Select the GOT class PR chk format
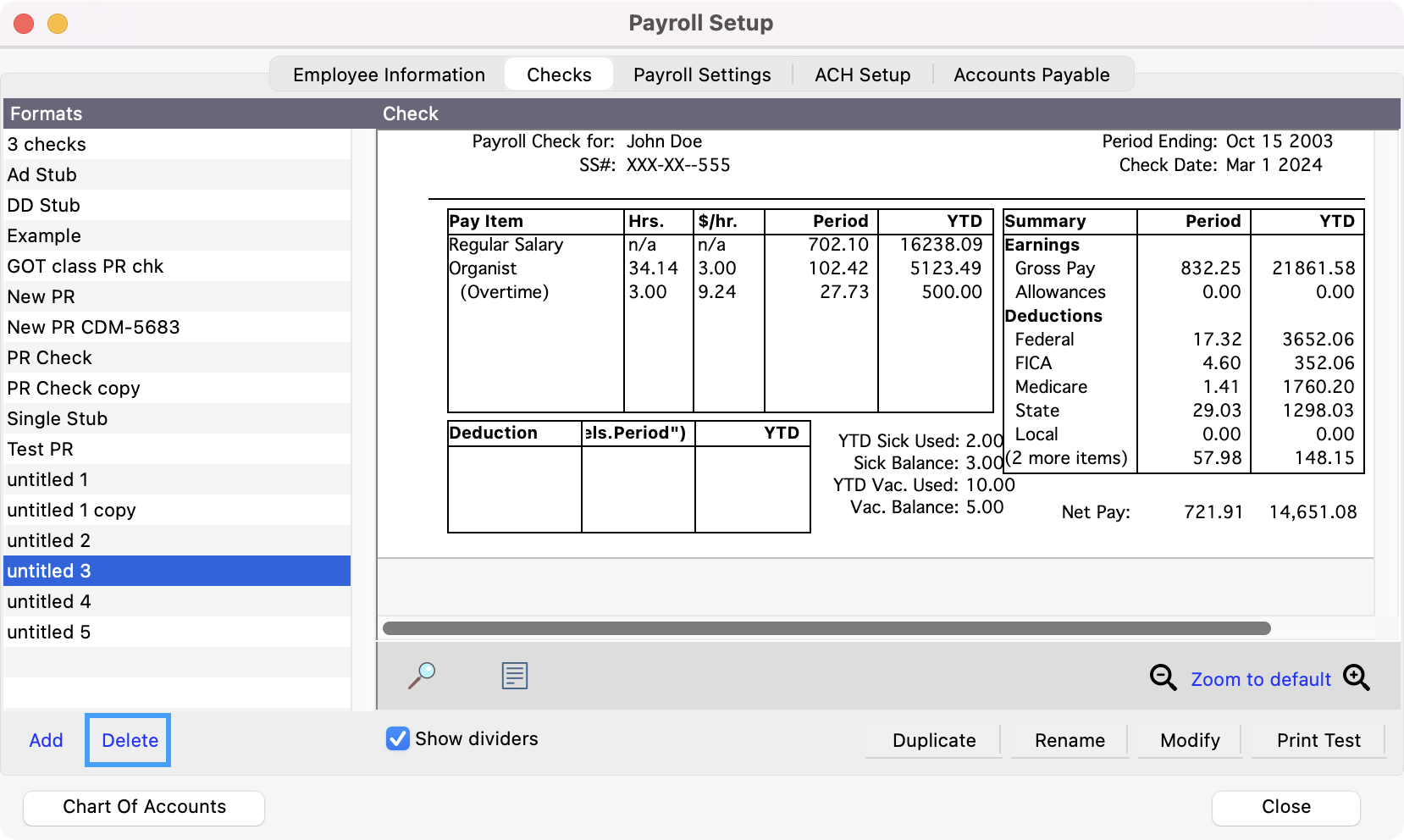The height and width of the screenshot is (840, 1404). [86, 267]
